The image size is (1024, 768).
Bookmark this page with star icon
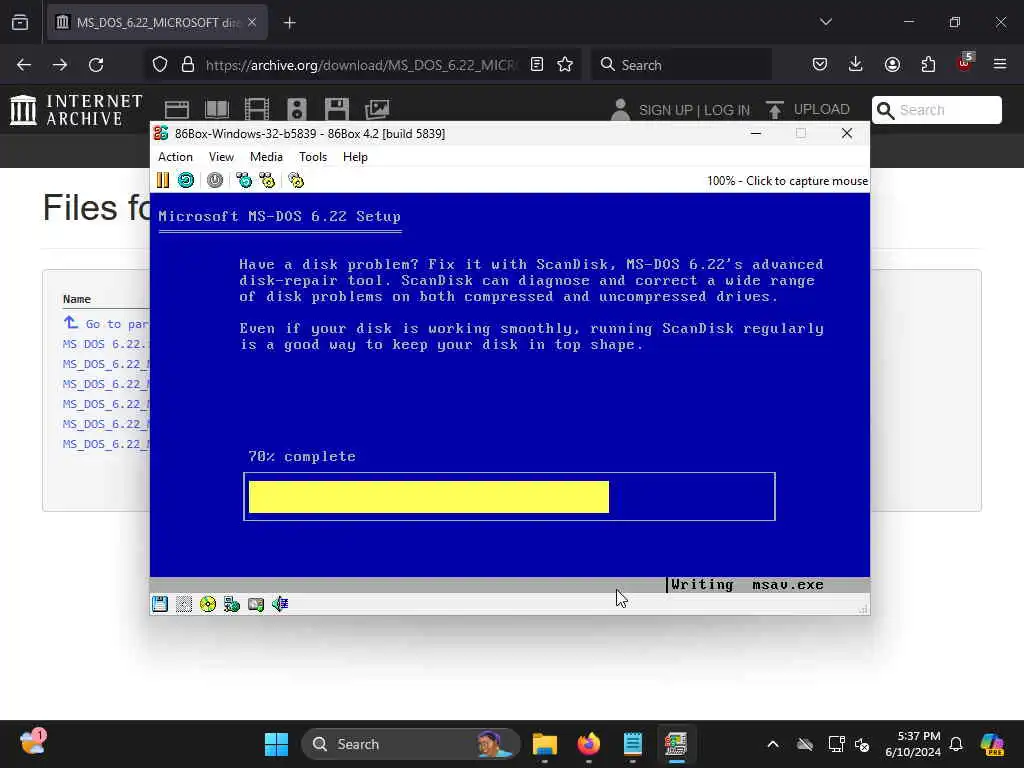pos(565,65)
